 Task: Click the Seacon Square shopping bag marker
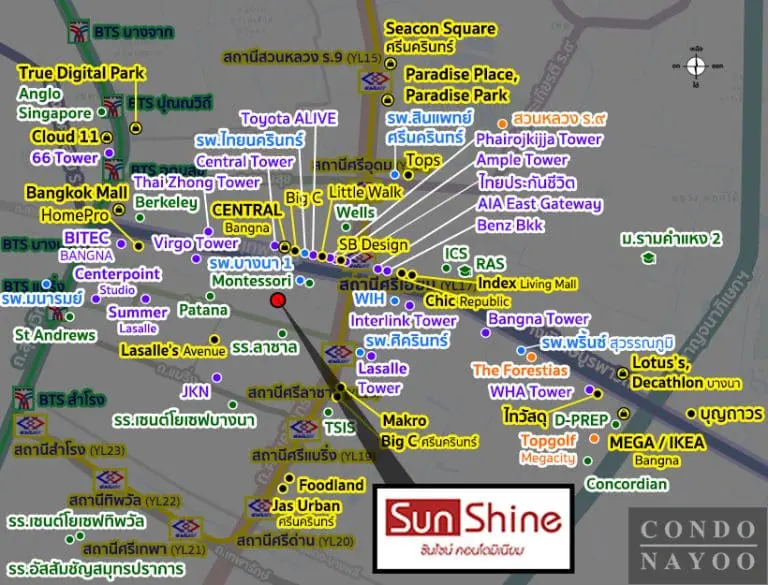(390, 63)
